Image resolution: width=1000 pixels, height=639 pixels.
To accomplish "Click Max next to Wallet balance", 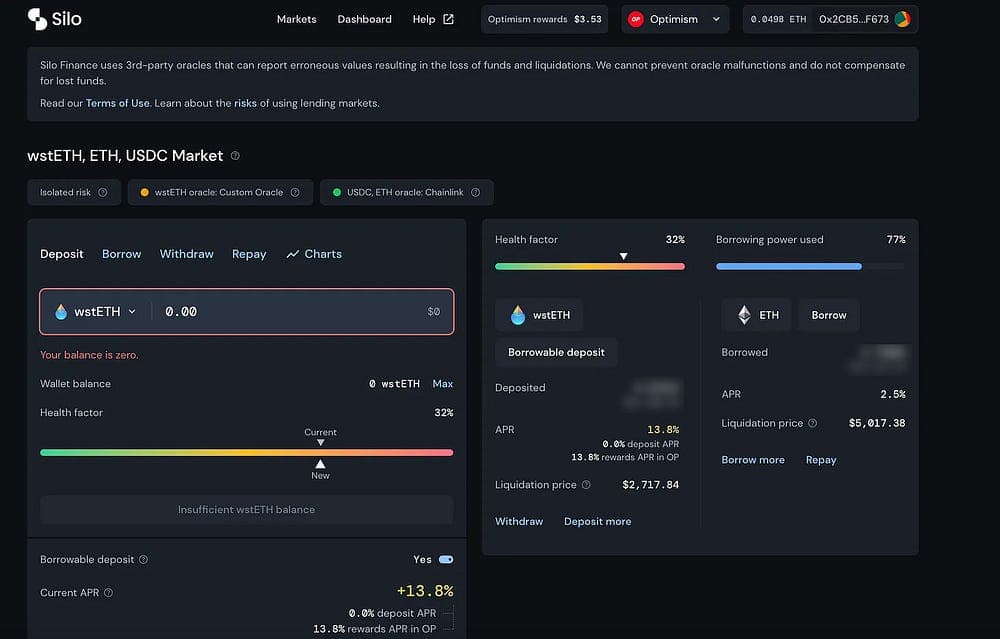I will click(443, 383).
